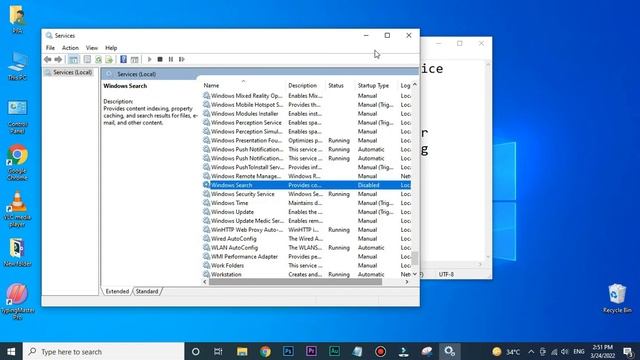640x360 pixels.
Task: Select the Windows Security Service row
Action: tap(307, 194)
